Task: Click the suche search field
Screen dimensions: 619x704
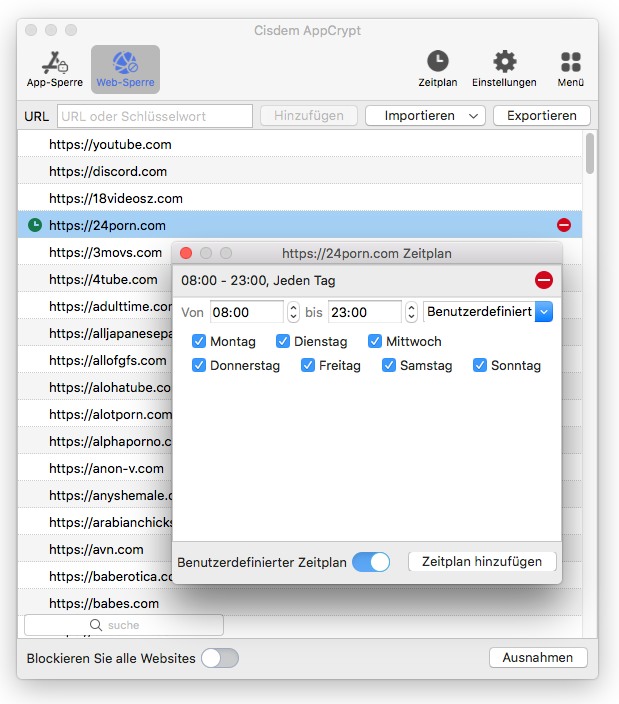Action: click(124, 625)
